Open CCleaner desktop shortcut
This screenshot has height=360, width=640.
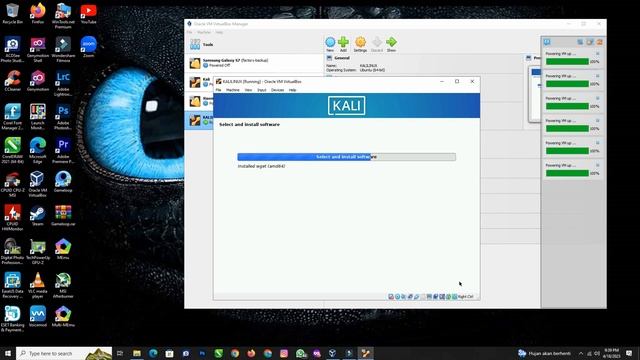[12, 80]
